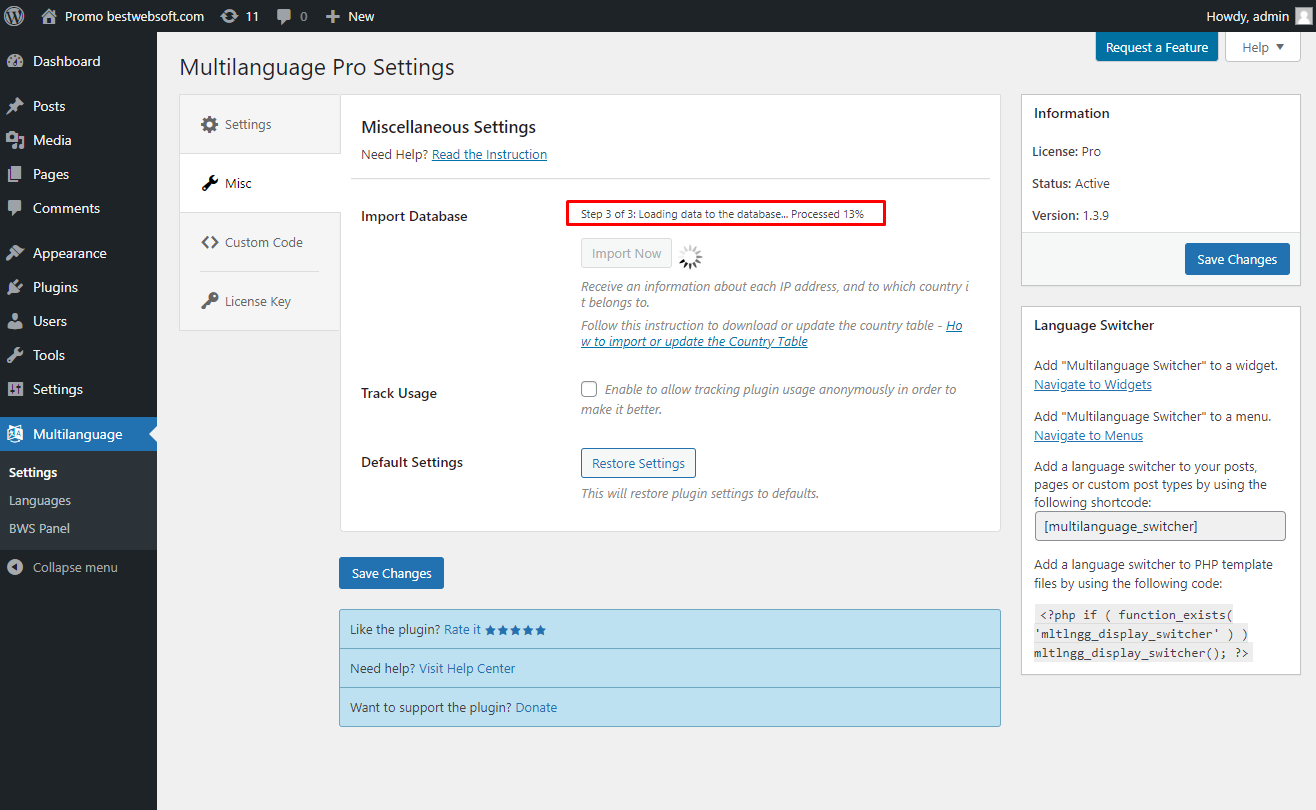1316x810 pixels.
Task: Click the Pages icon in sidebar
Action: coord(15,174)
